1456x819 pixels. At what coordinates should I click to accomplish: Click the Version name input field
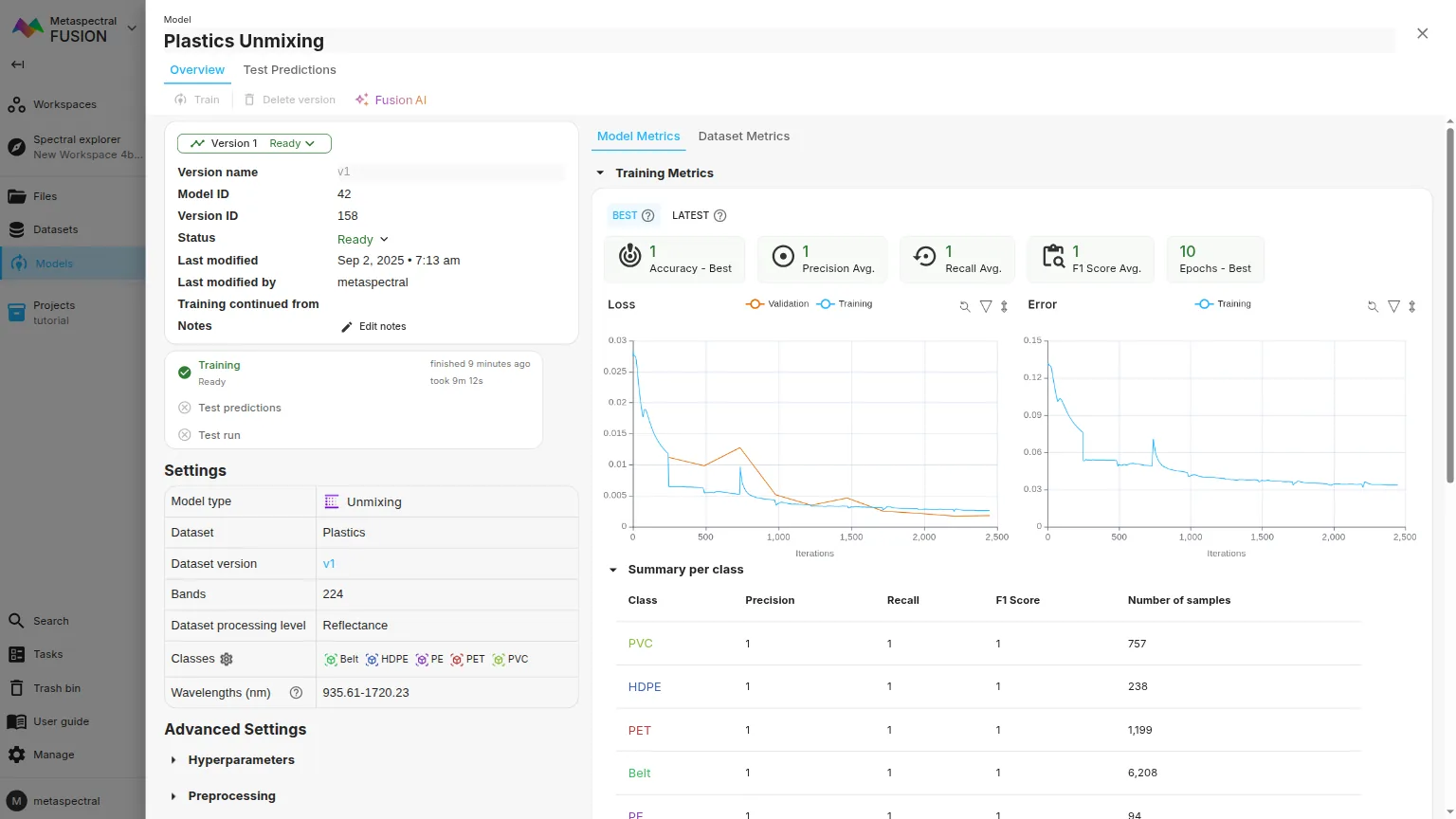pos(450,173)
